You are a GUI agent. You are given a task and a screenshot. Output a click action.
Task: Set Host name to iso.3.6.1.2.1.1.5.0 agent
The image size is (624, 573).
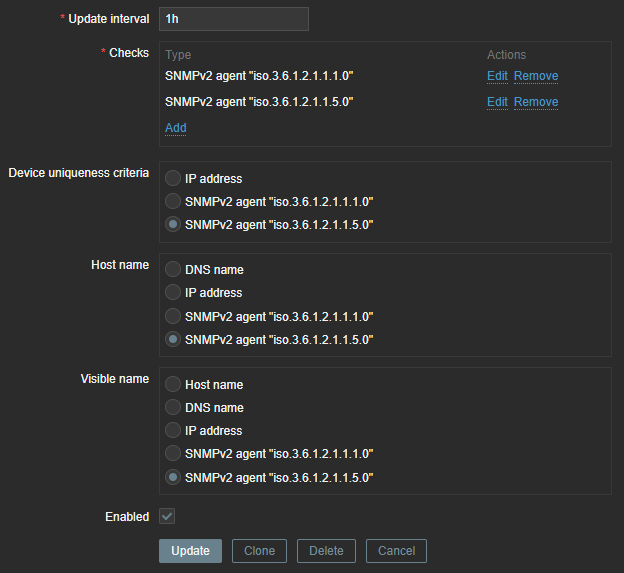(173, 339)
